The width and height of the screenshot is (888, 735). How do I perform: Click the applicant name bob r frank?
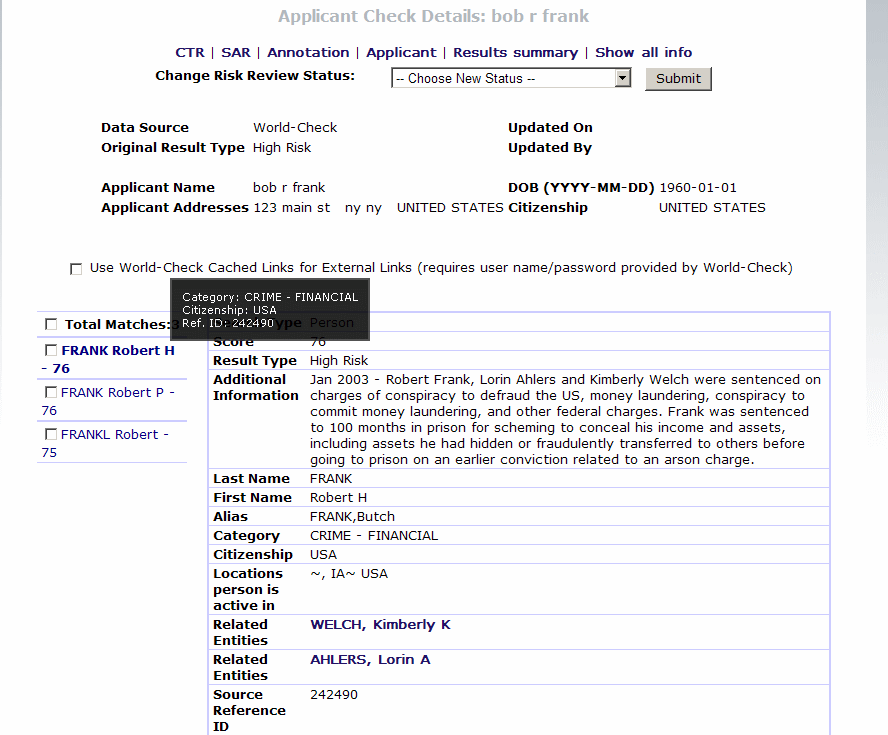coord(289,187)
